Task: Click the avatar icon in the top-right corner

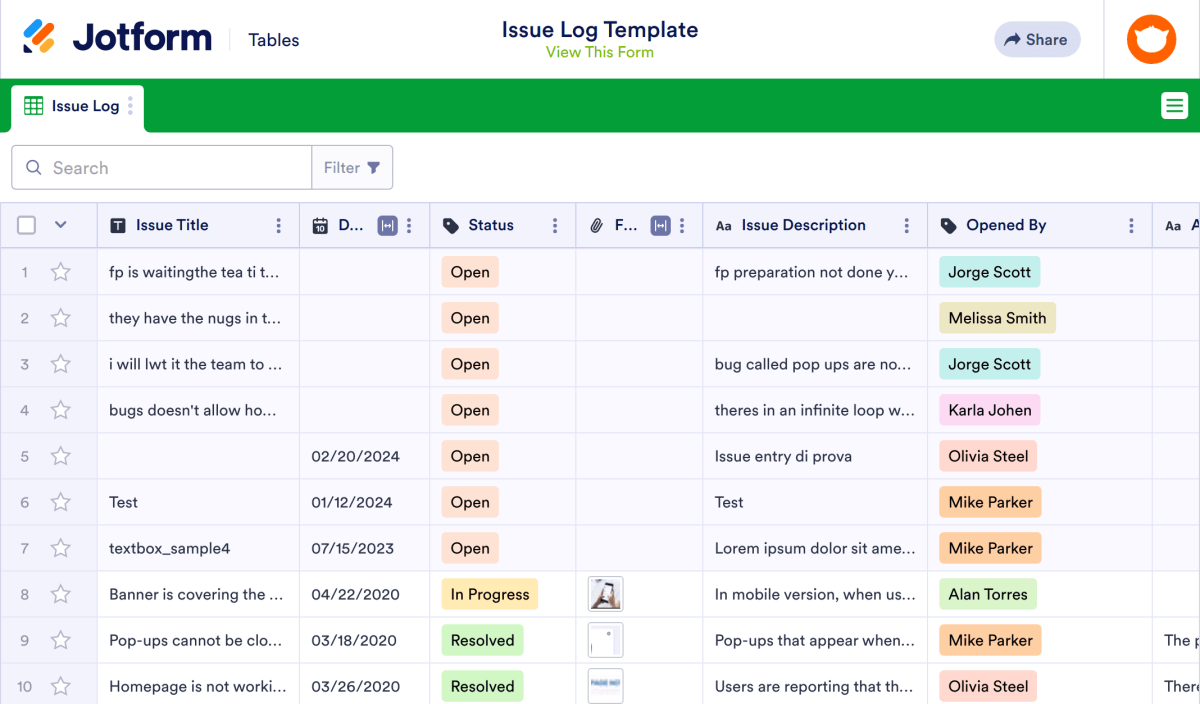Action: pos(1151,39)
